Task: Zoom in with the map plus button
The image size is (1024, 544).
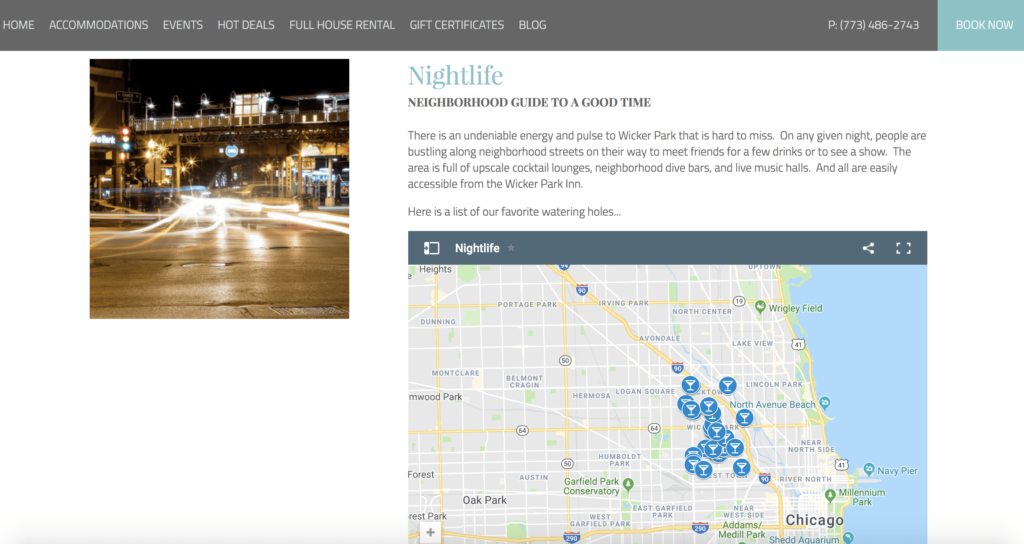Action: click(x=430, y=532)
